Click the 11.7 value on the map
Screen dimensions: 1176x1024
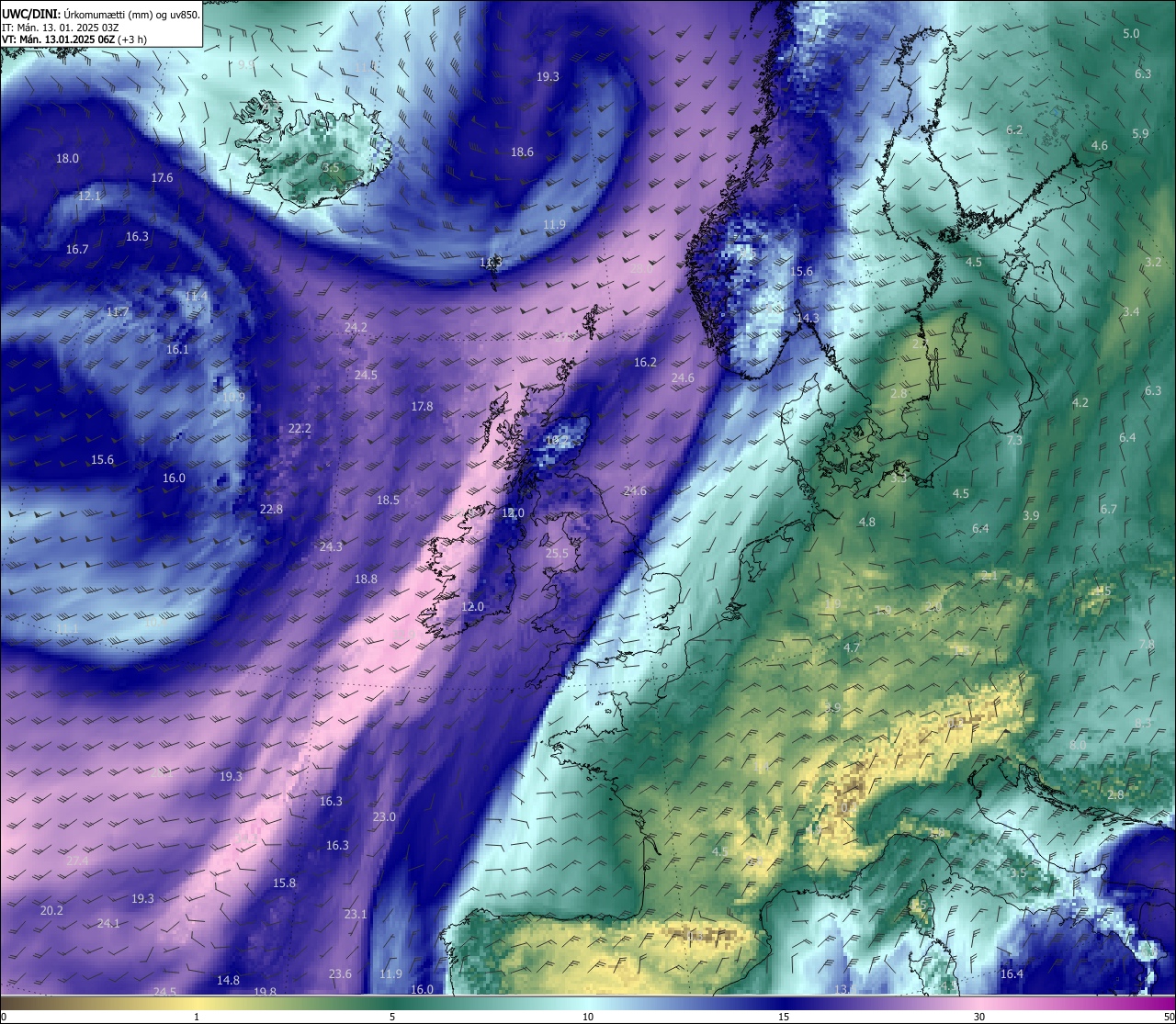point(117,312)
